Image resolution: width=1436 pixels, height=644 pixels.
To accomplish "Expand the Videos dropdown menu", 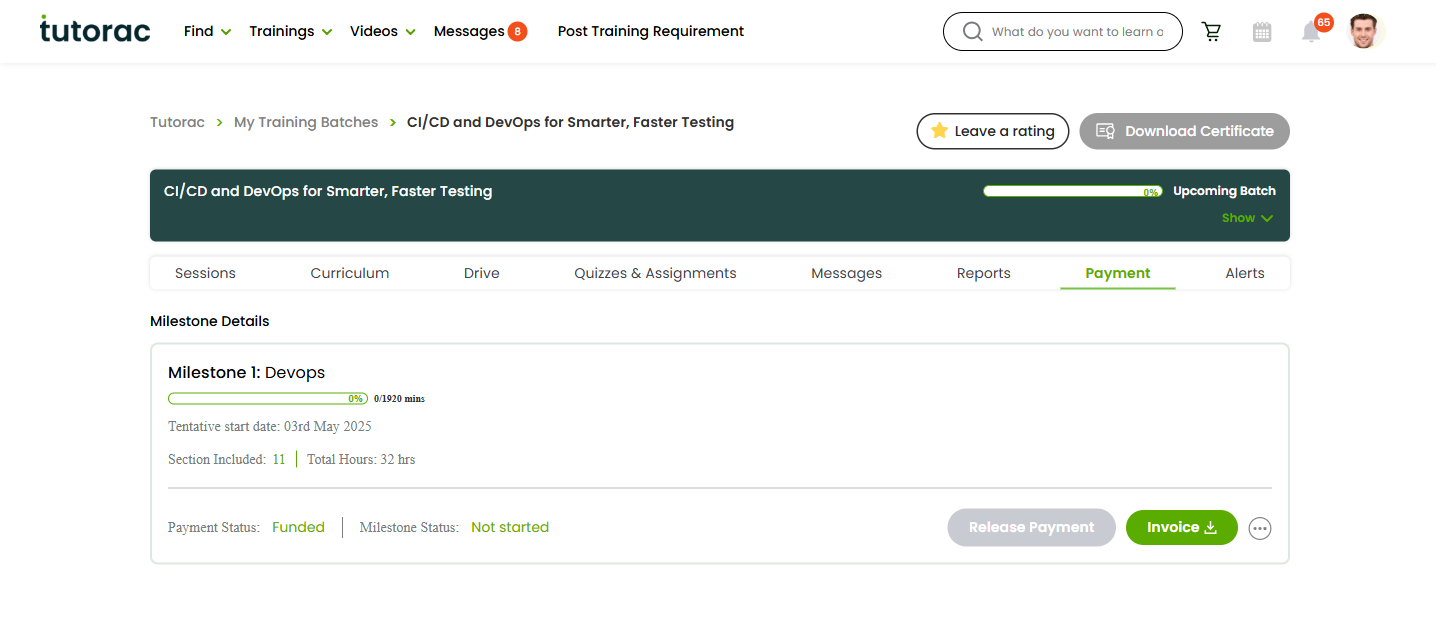I will pyautogui.click(x=383, y=32).
